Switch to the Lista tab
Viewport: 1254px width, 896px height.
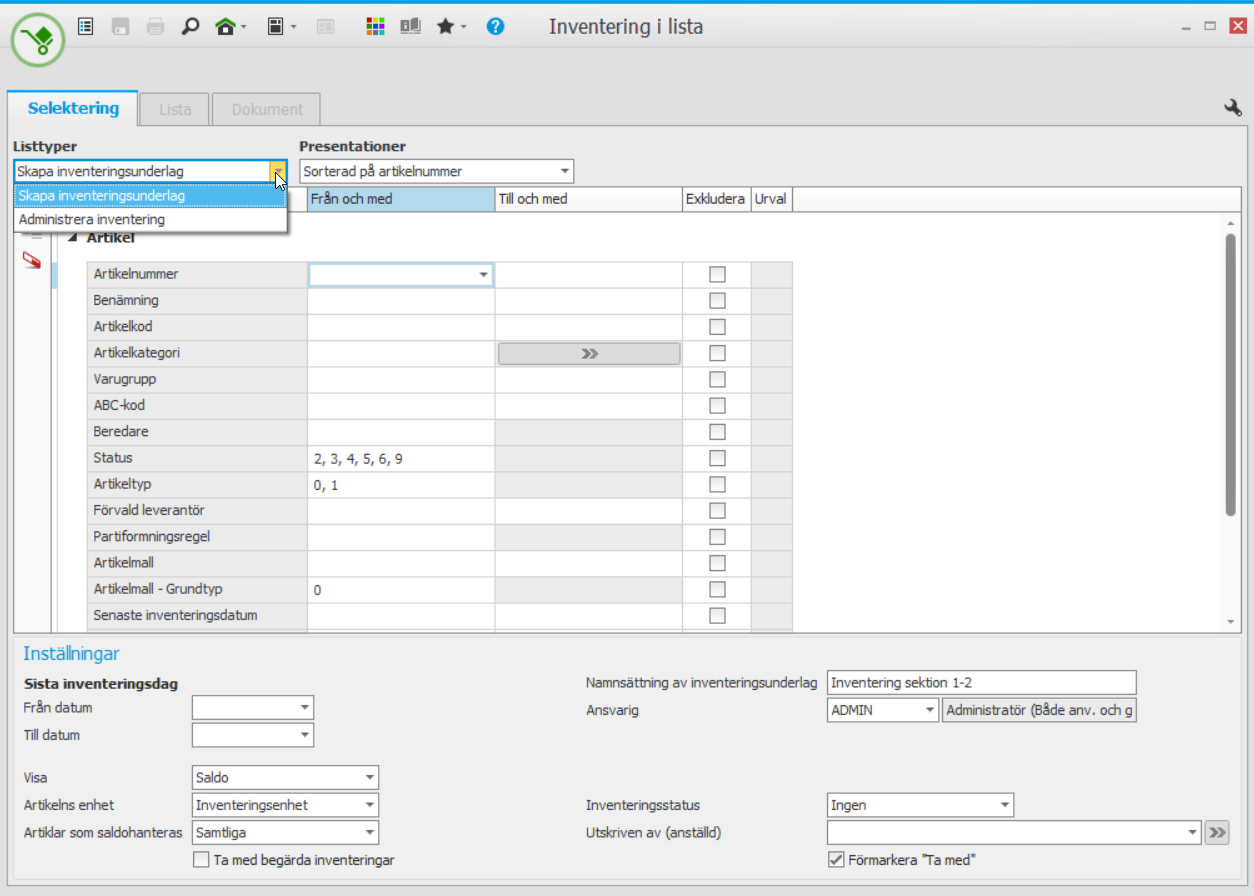175,110
